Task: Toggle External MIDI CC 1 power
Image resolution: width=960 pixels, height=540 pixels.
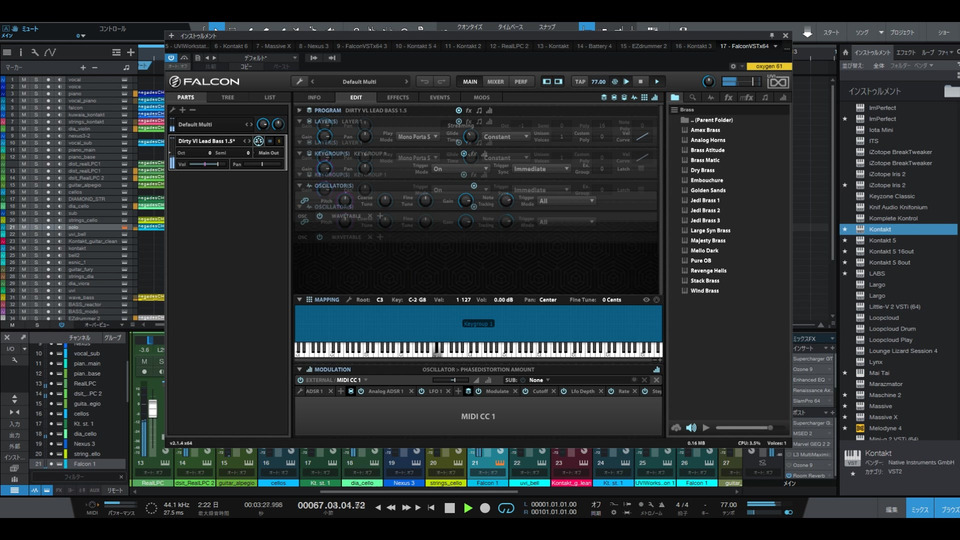Action: (x=301, y=380)
